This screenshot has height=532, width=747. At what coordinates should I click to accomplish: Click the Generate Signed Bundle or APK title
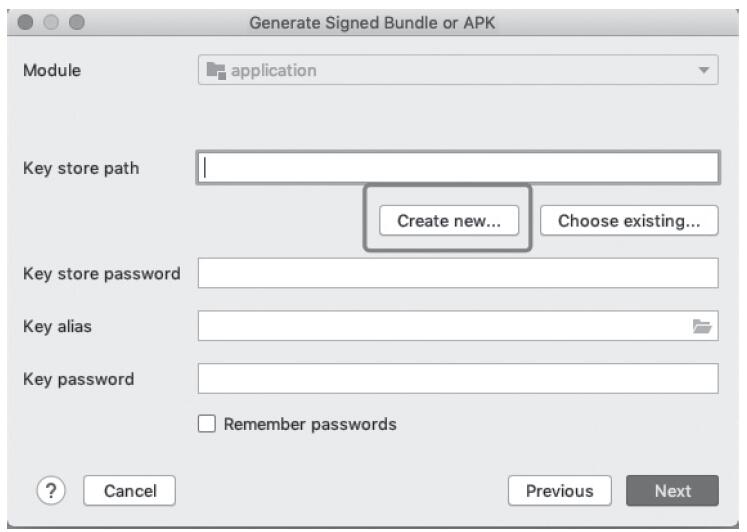[372, 23]
